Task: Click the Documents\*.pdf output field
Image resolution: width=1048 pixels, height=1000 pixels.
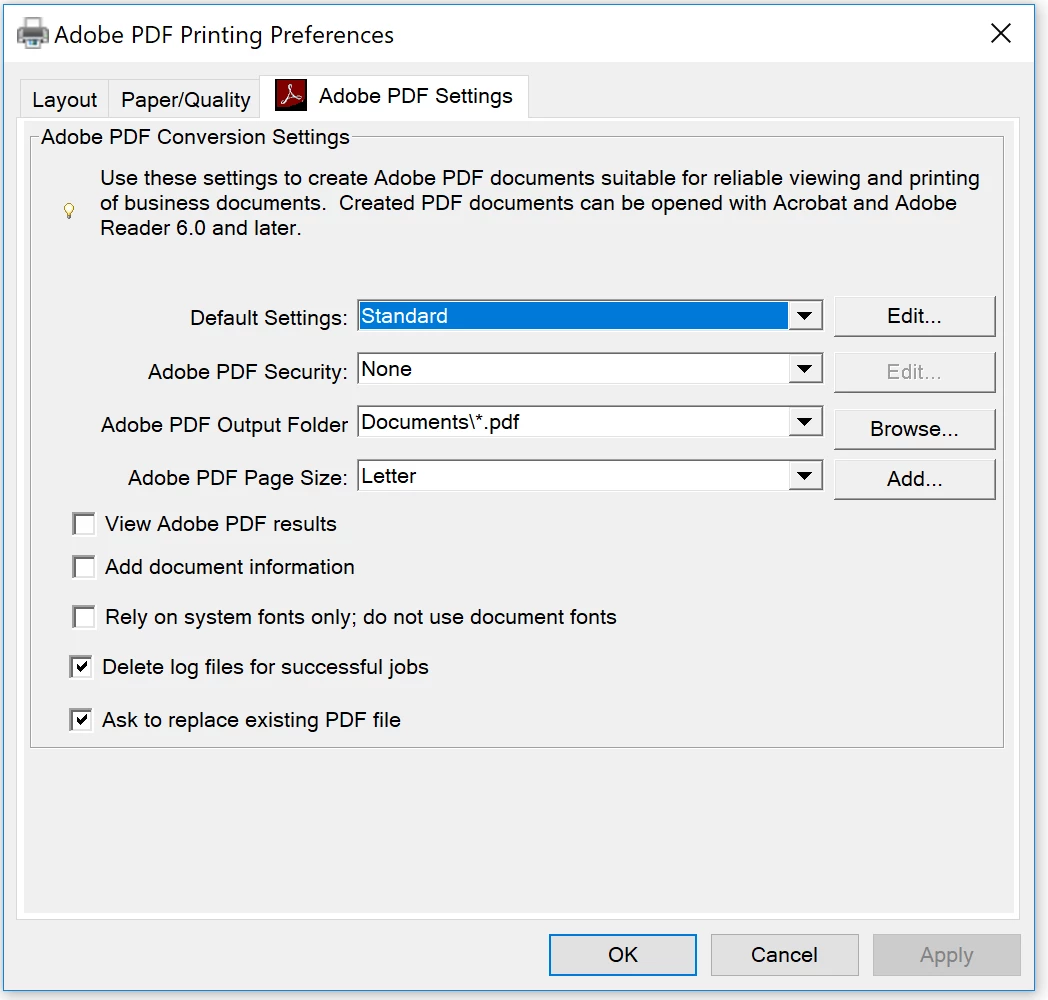Action: click(573, 422)
